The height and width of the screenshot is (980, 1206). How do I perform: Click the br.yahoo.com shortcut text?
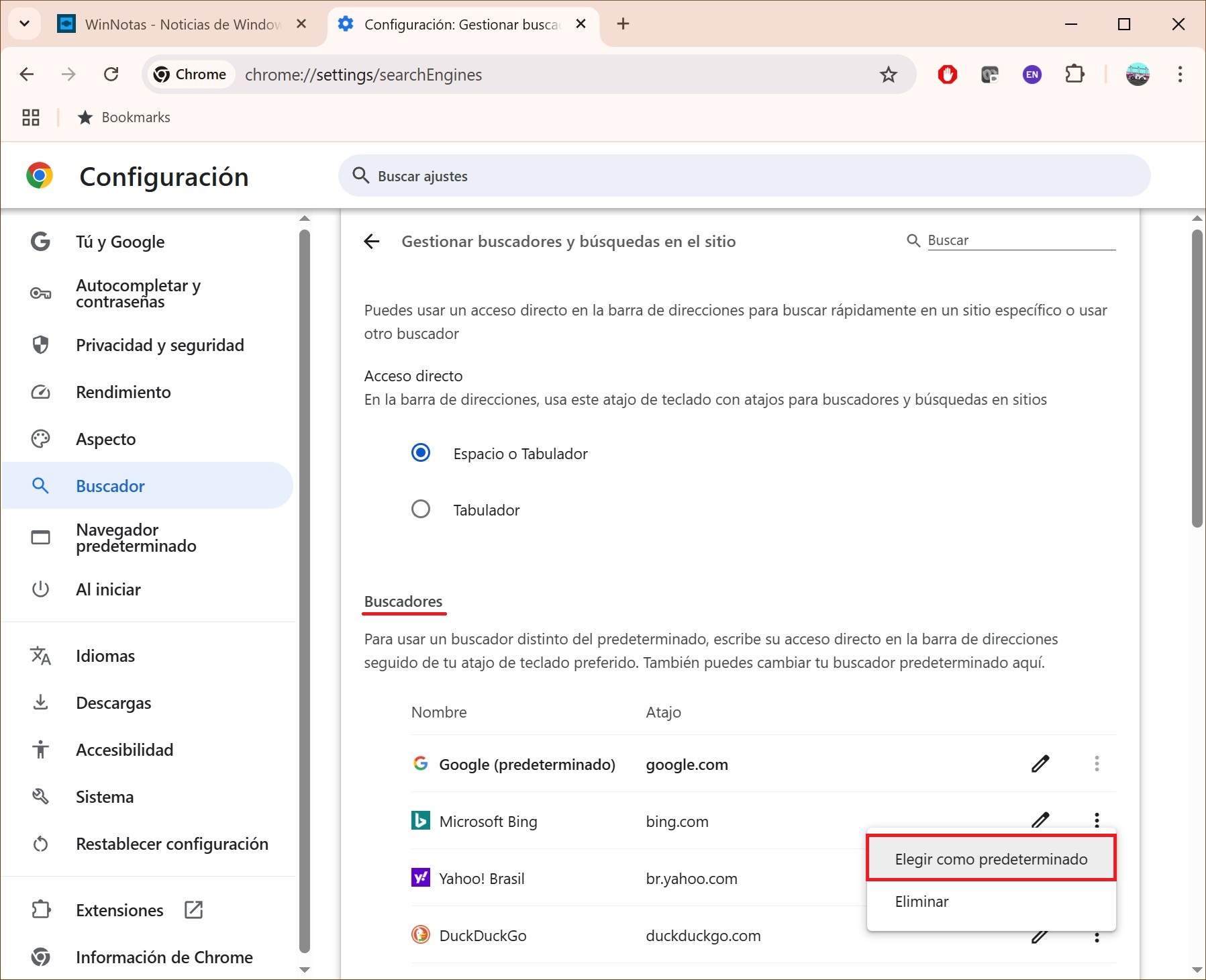point(691,879)
